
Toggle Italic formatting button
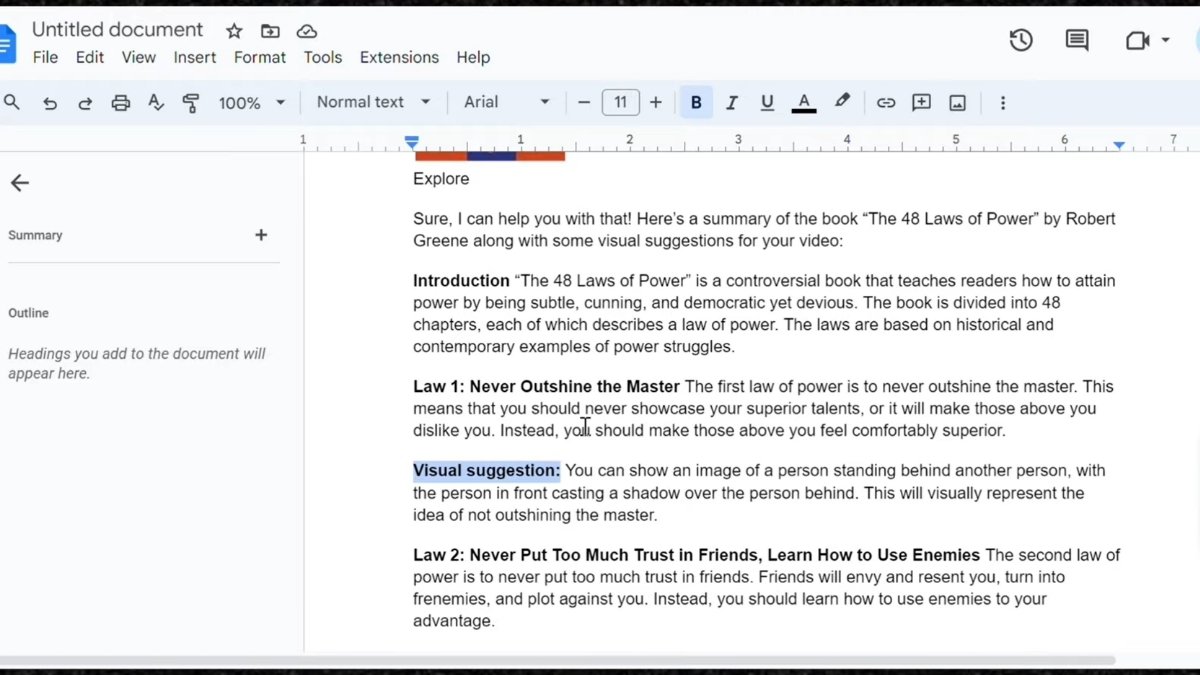click(732, 103)
